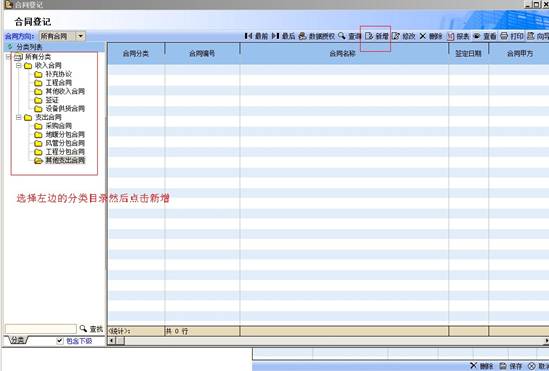The width and height of the screenshot is (549, 371).
Task: Click 合同方向 combo box showing 所有合同
Action: [62, 36]
